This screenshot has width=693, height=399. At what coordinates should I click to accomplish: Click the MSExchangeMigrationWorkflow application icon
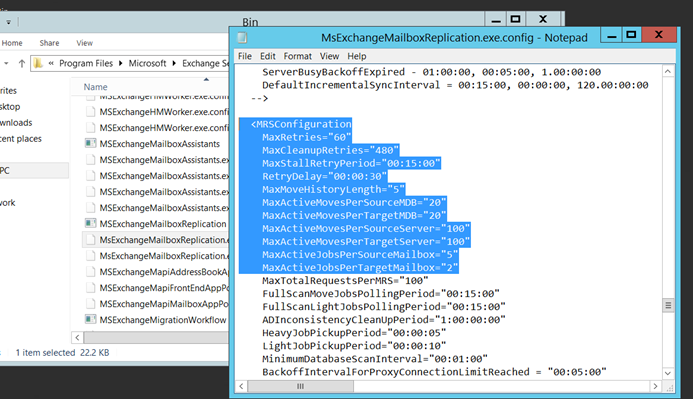pos(90,319)
